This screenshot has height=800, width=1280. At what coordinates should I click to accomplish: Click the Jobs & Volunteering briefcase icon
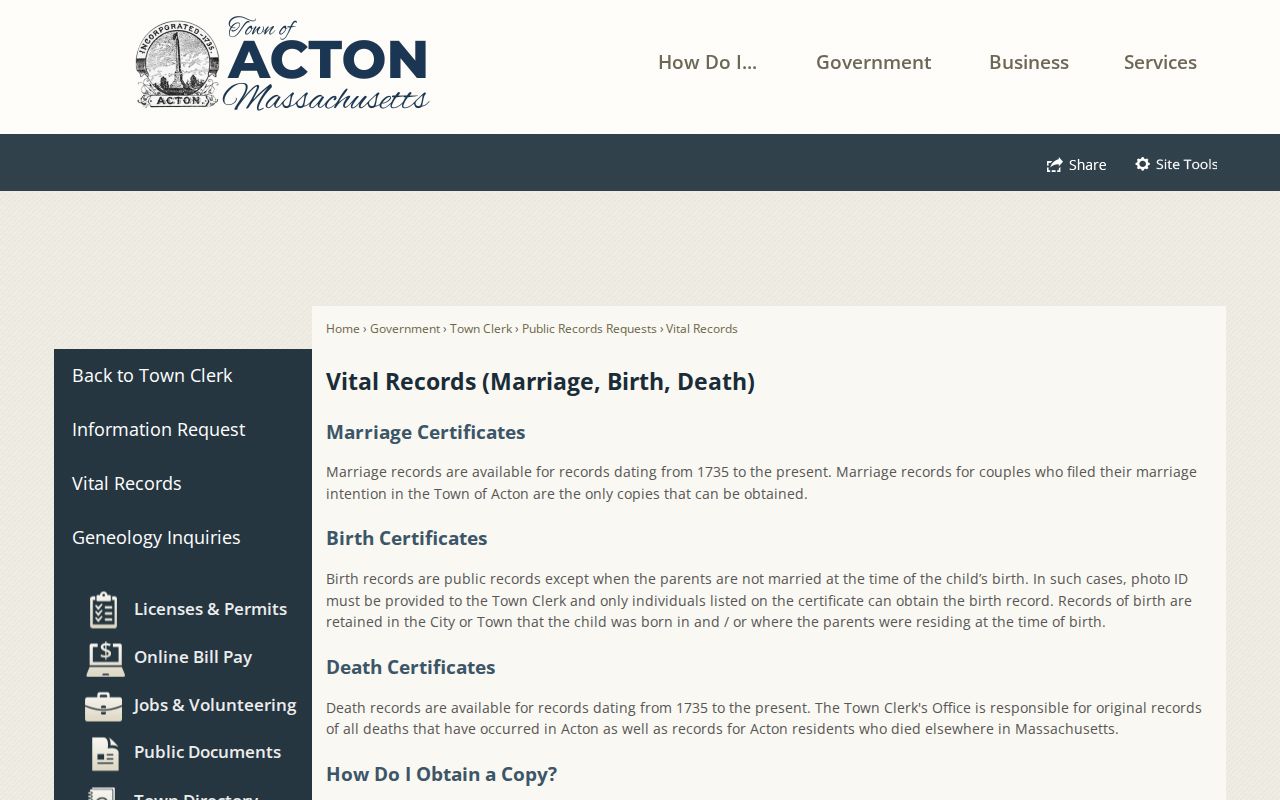coord(104,706)
